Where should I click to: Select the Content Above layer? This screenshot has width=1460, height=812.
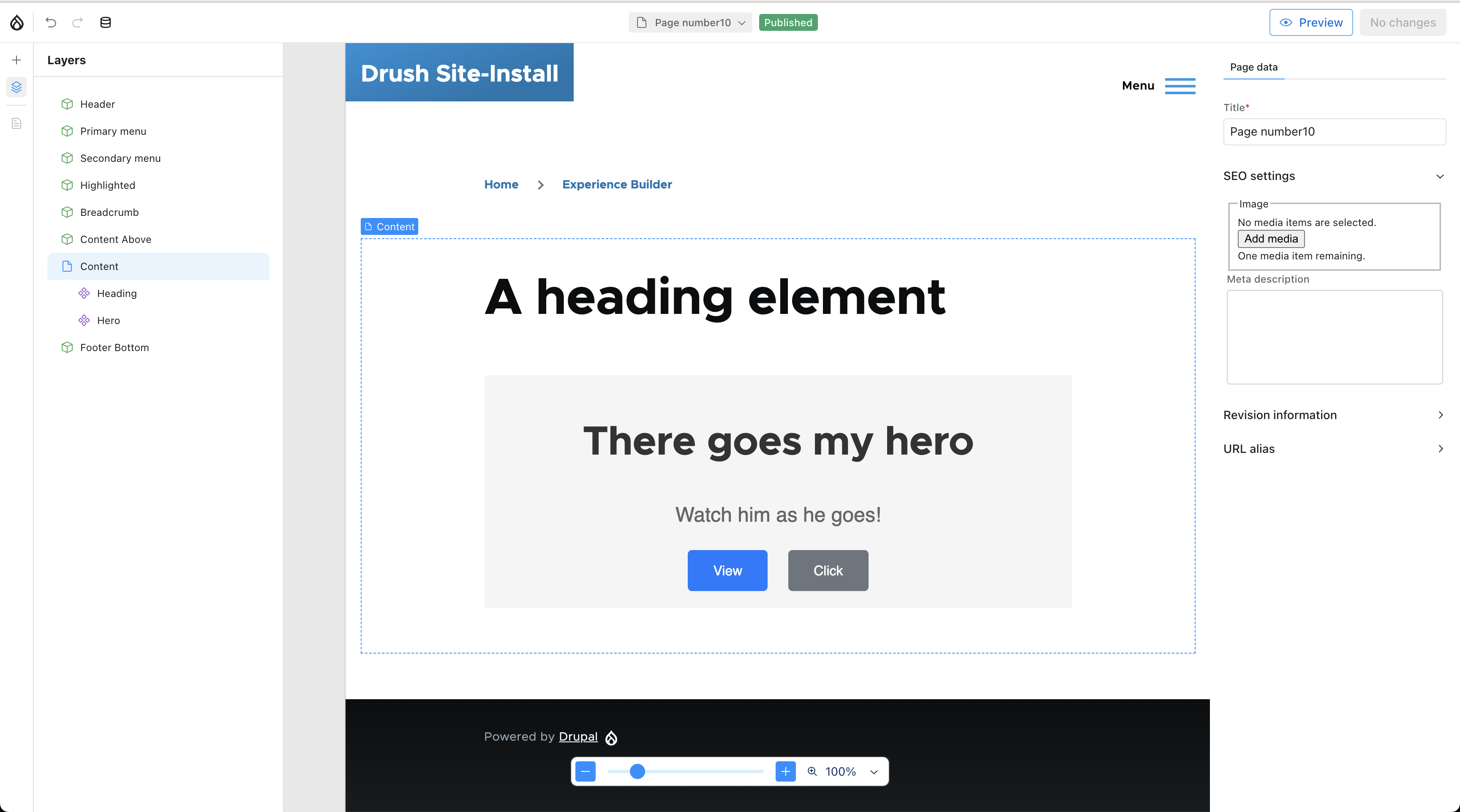point(158,239)
